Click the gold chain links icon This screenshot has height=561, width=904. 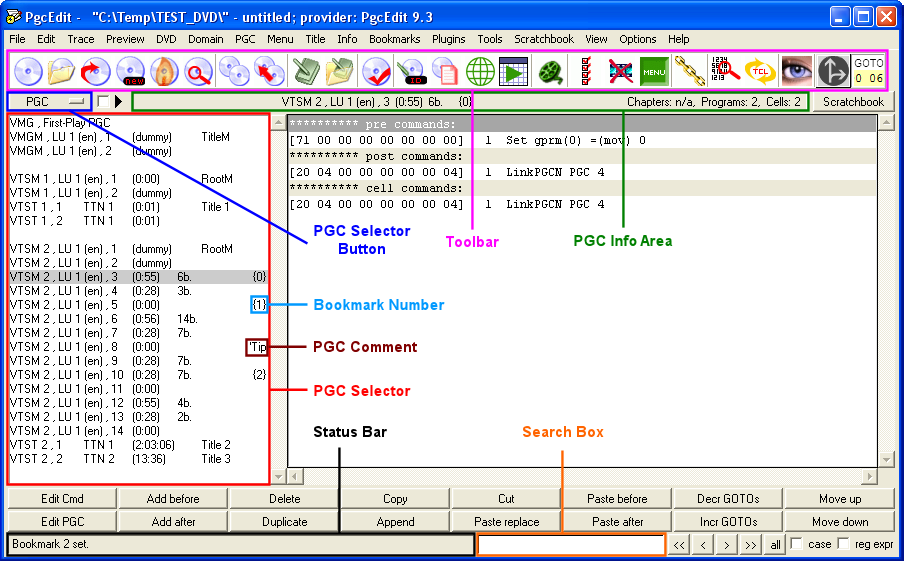click(690, 71)
